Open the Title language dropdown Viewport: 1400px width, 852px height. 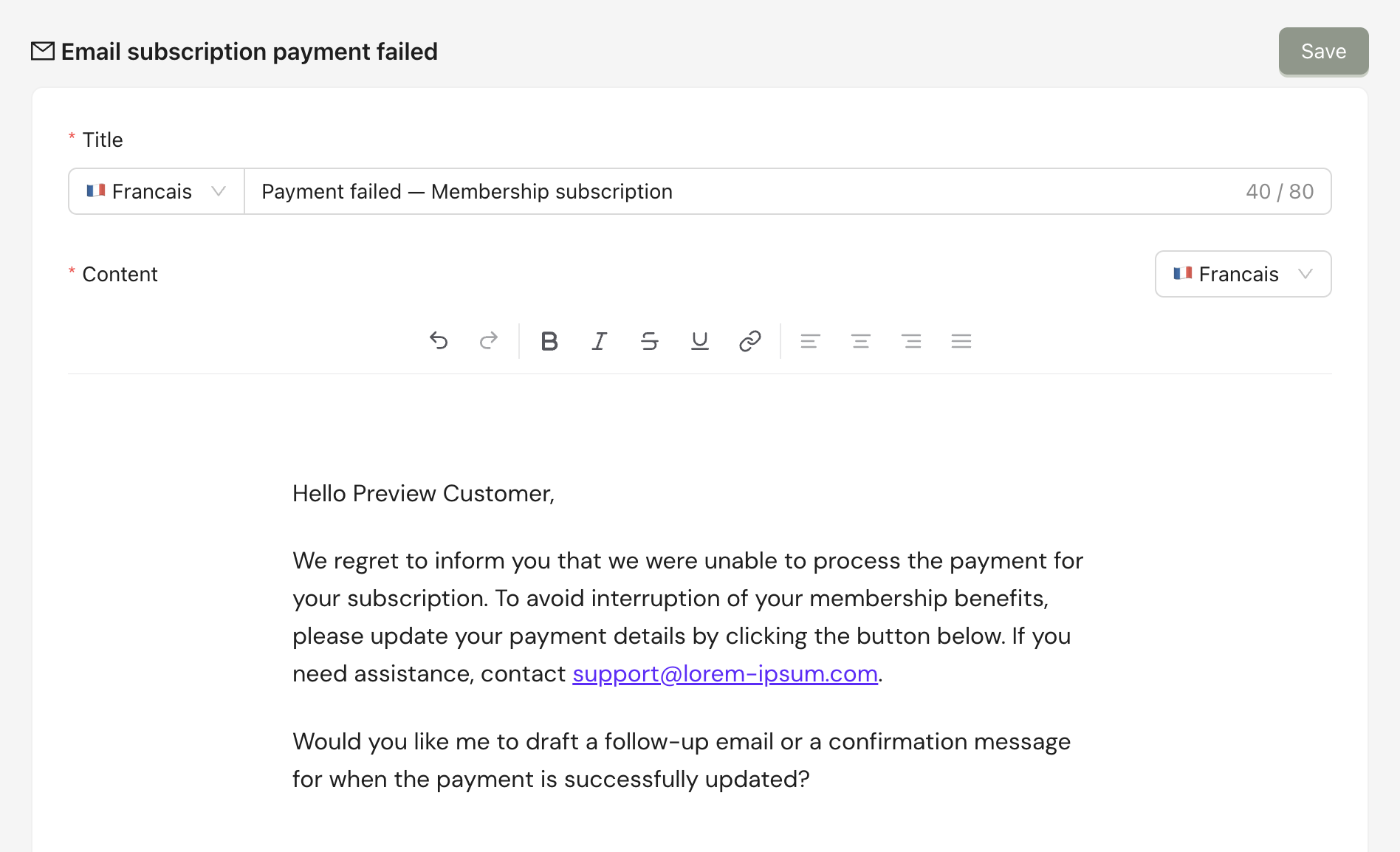(156, 191)
